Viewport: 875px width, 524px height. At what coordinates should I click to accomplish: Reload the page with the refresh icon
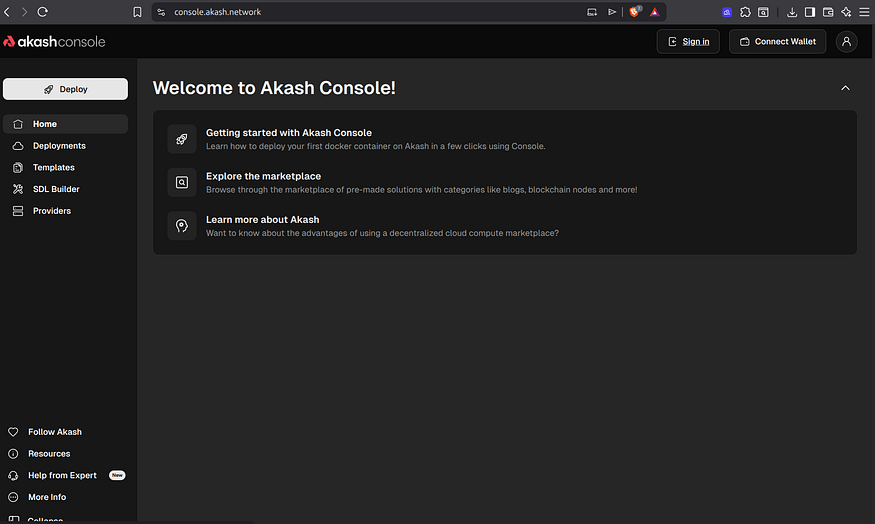pos(42,12)
